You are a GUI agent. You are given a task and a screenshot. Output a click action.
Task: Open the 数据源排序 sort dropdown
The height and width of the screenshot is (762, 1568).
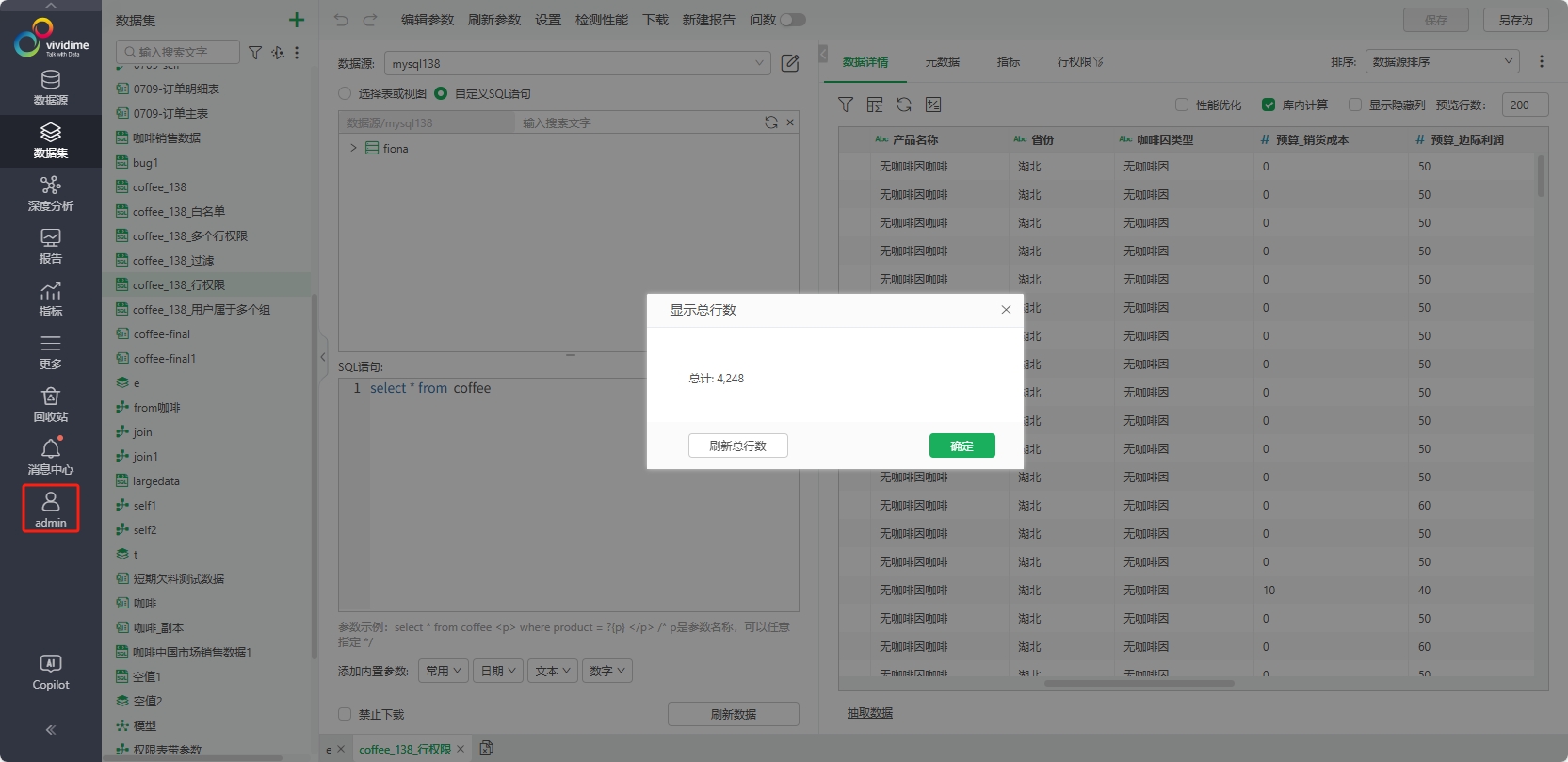(1442, 61)
